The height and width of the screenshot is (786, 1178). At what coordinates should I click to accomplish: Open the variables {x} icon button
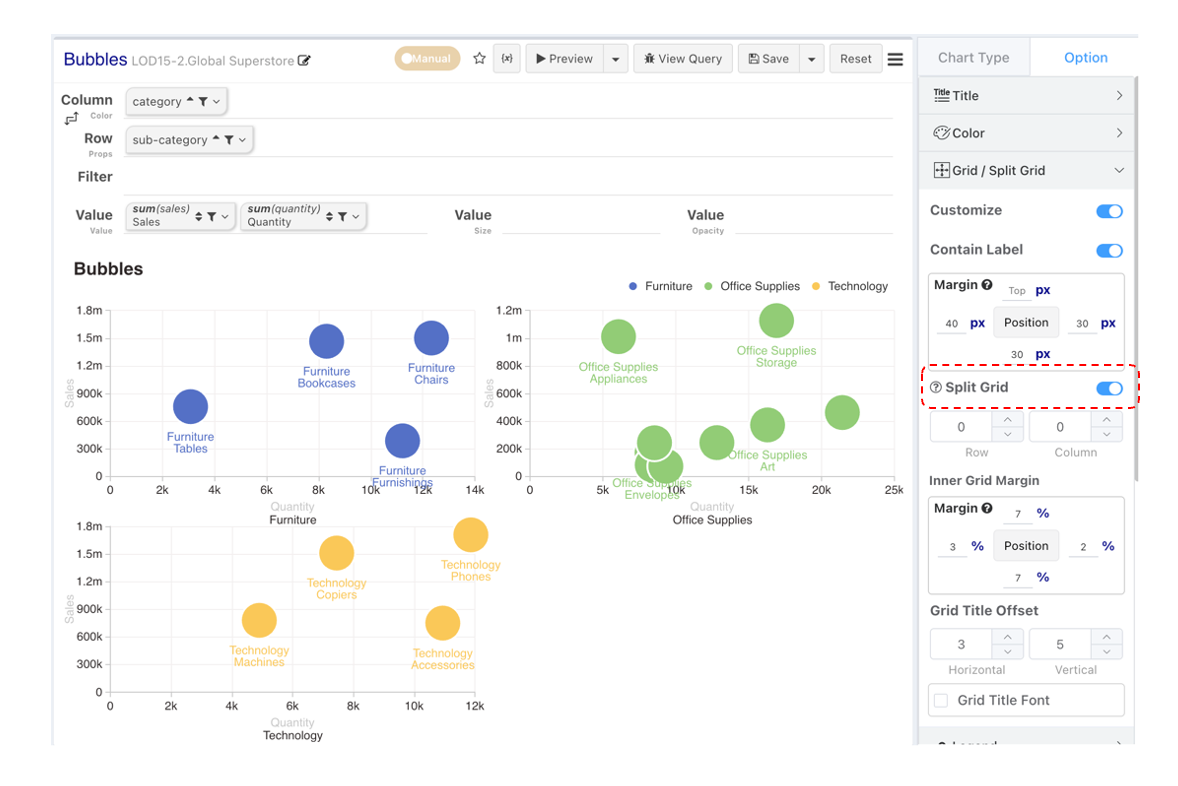coord(507,58)
